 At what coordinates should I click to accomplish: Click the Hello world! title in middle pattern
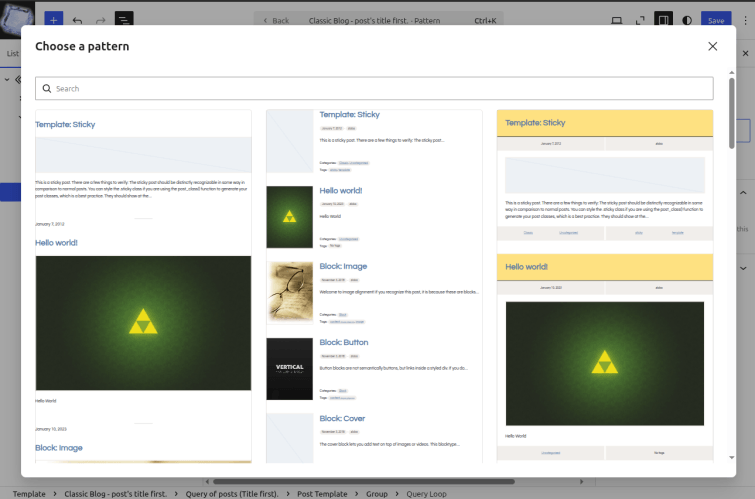click(341, 191)
